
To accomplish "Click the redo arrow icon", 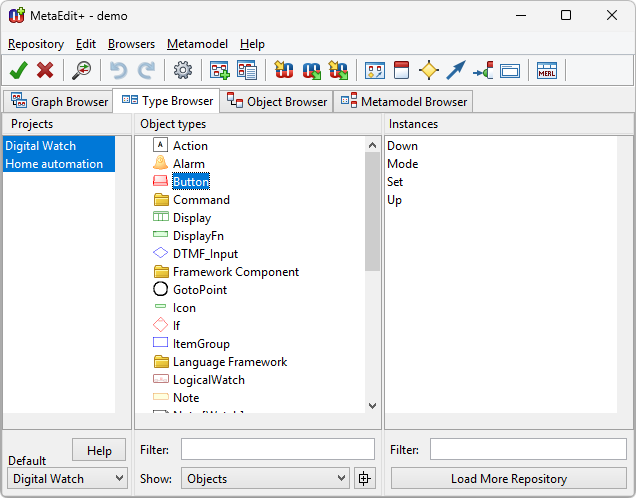I will (x=146, y=70).
